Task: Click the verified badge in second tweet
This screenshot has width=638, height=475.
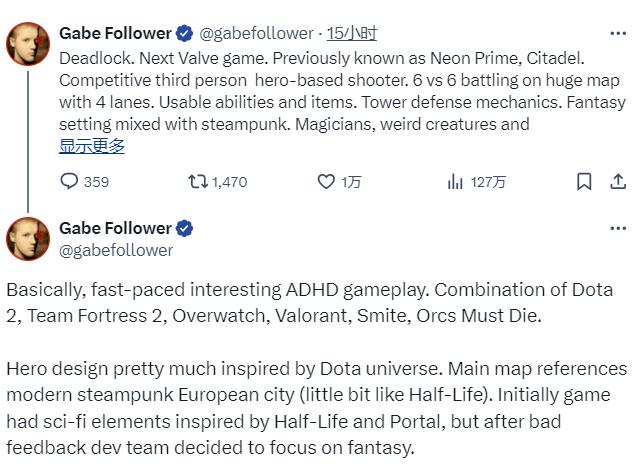Action: click(185, 229)
